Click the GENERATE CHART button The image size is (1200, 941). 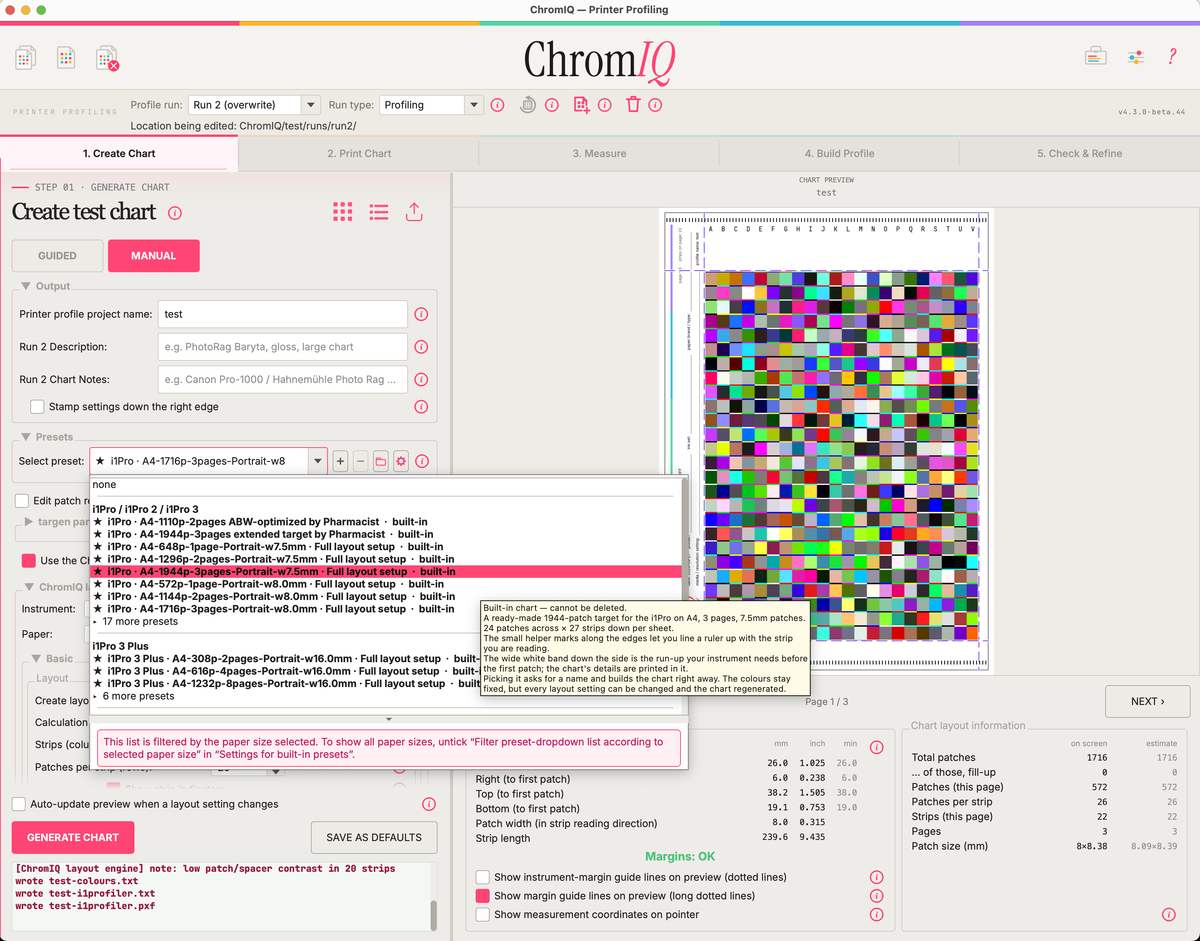(73, 837)
